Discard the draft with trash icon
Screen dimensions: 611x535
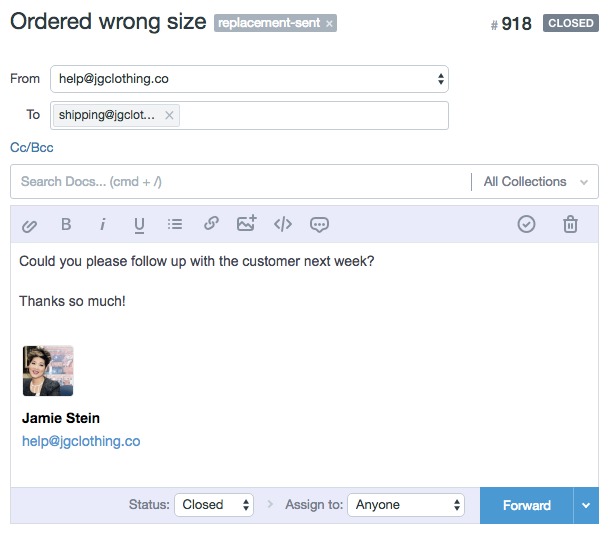pos(570,224)
